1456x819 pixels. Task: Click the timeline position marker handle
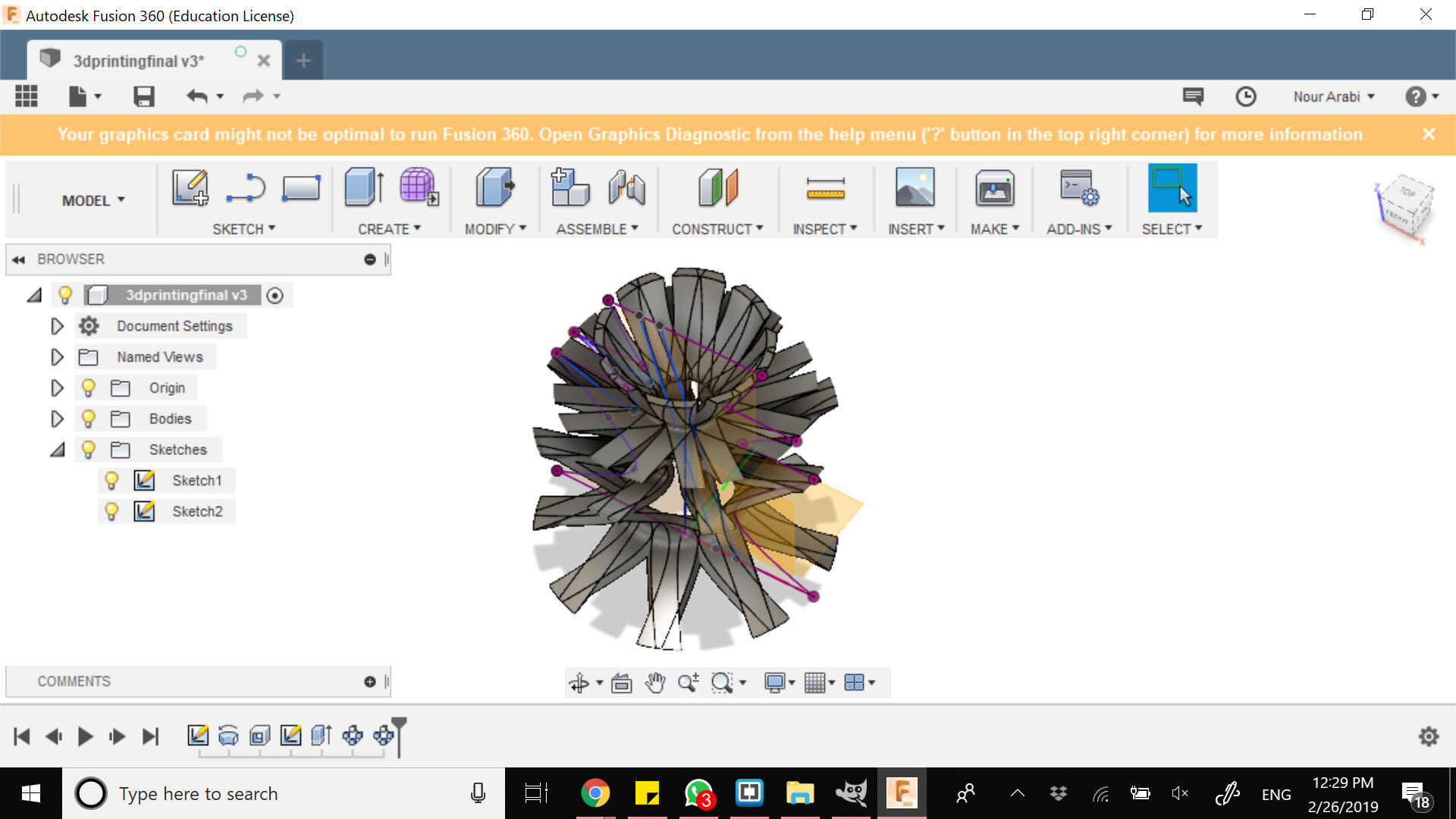pyautogui.click(x=399, y=724)
